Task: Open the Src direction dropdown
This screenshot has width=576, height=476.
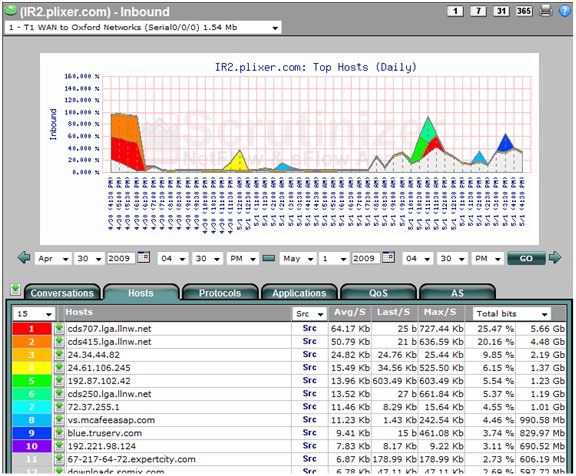Action: click(x=309, y=314)
